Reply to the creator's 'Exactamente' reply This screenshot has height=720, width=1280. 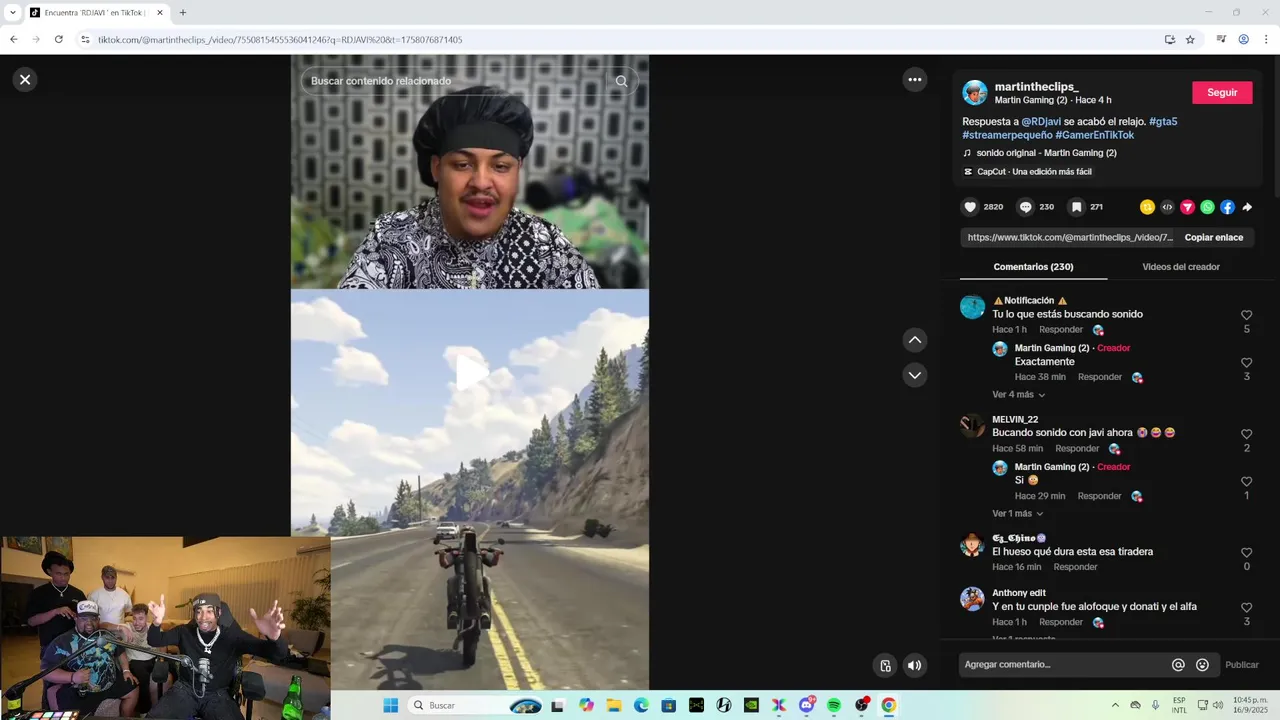[1100, 377]
